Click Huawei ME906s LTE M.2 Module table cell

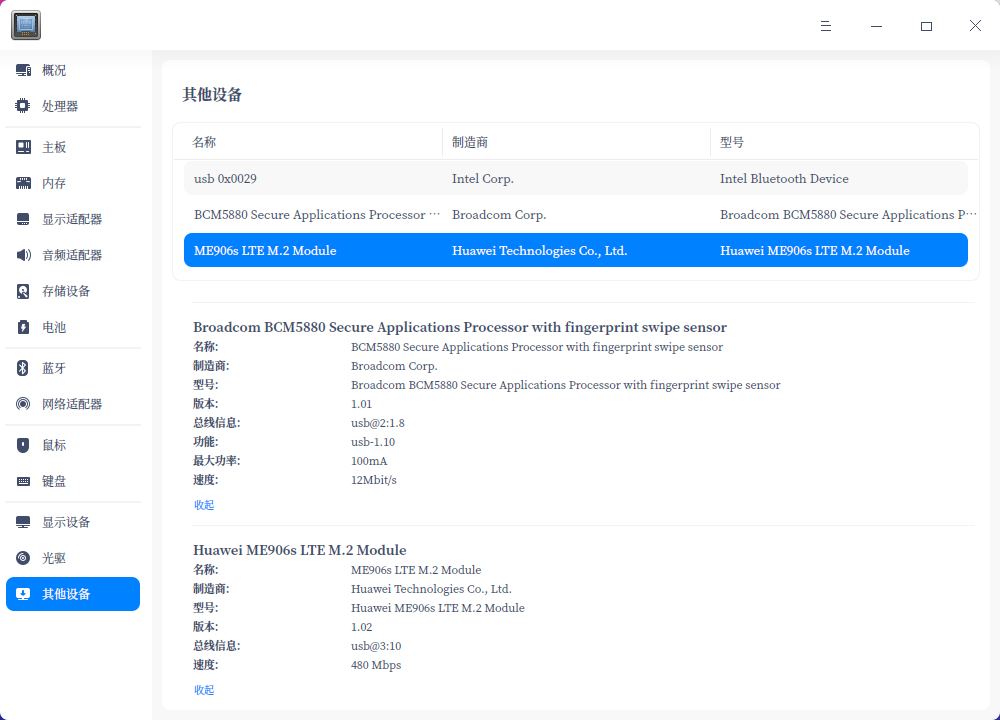coord(815,251)
